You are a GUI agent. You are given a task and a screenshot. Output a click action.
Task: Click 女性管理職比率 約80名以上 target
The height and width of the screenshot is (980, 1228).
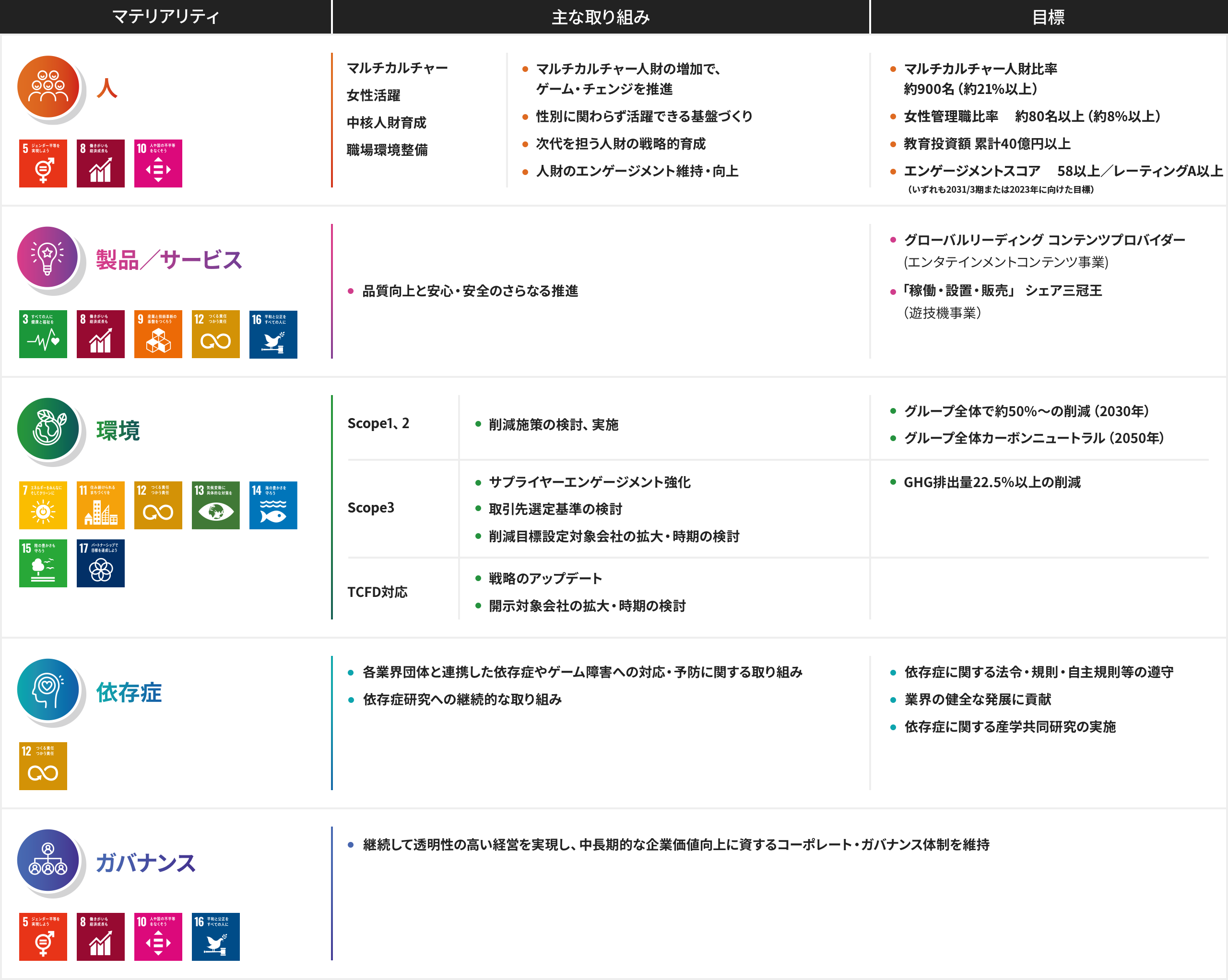coord(1033,116)
